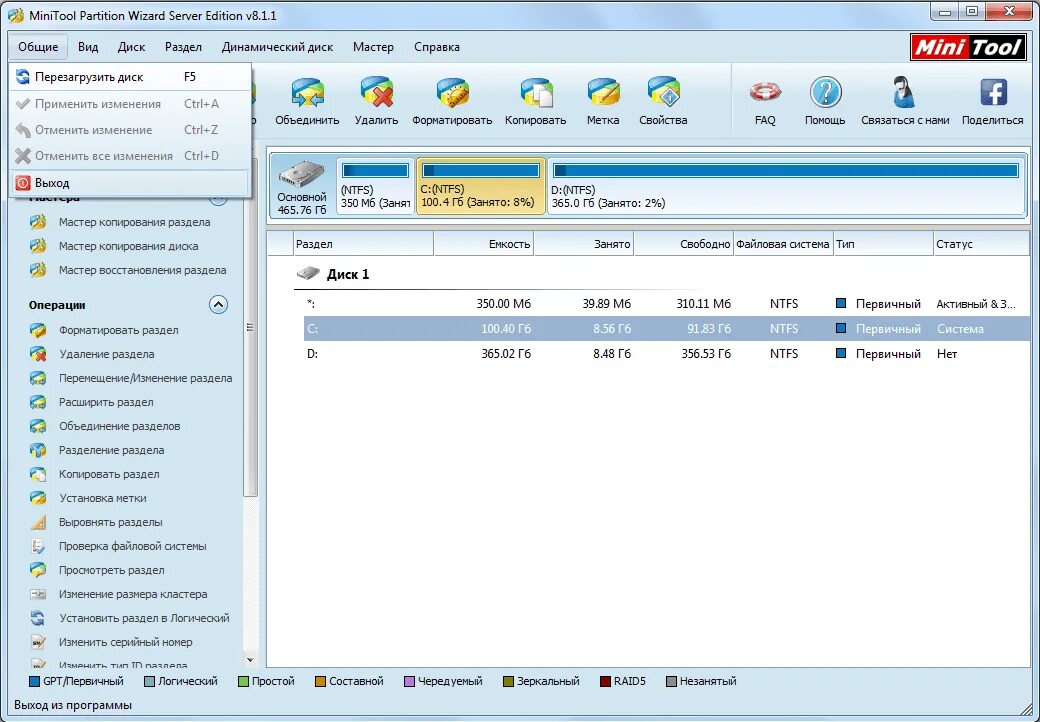Select the 350 Мб NTFS partition block
This screenshot has height=722, width=1040.
[x=375, y=186]
